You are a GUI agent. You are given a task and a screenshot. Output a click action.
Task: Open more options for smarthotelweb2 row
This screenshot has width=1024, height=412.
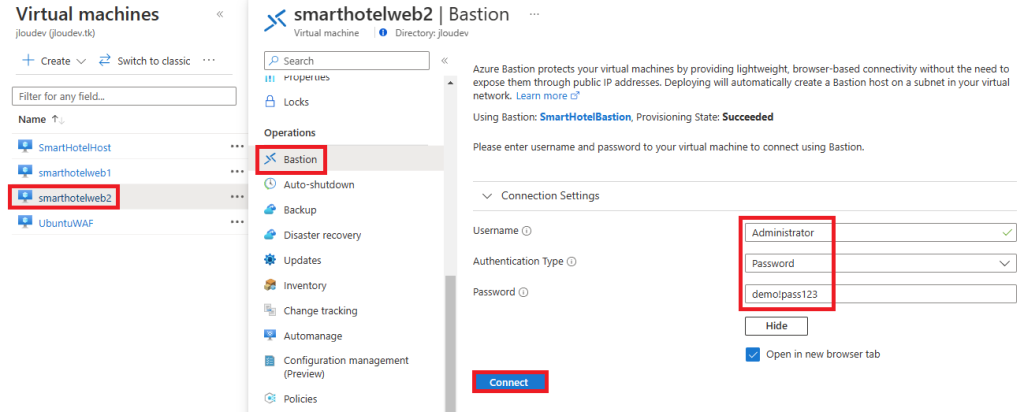[237, 197]
